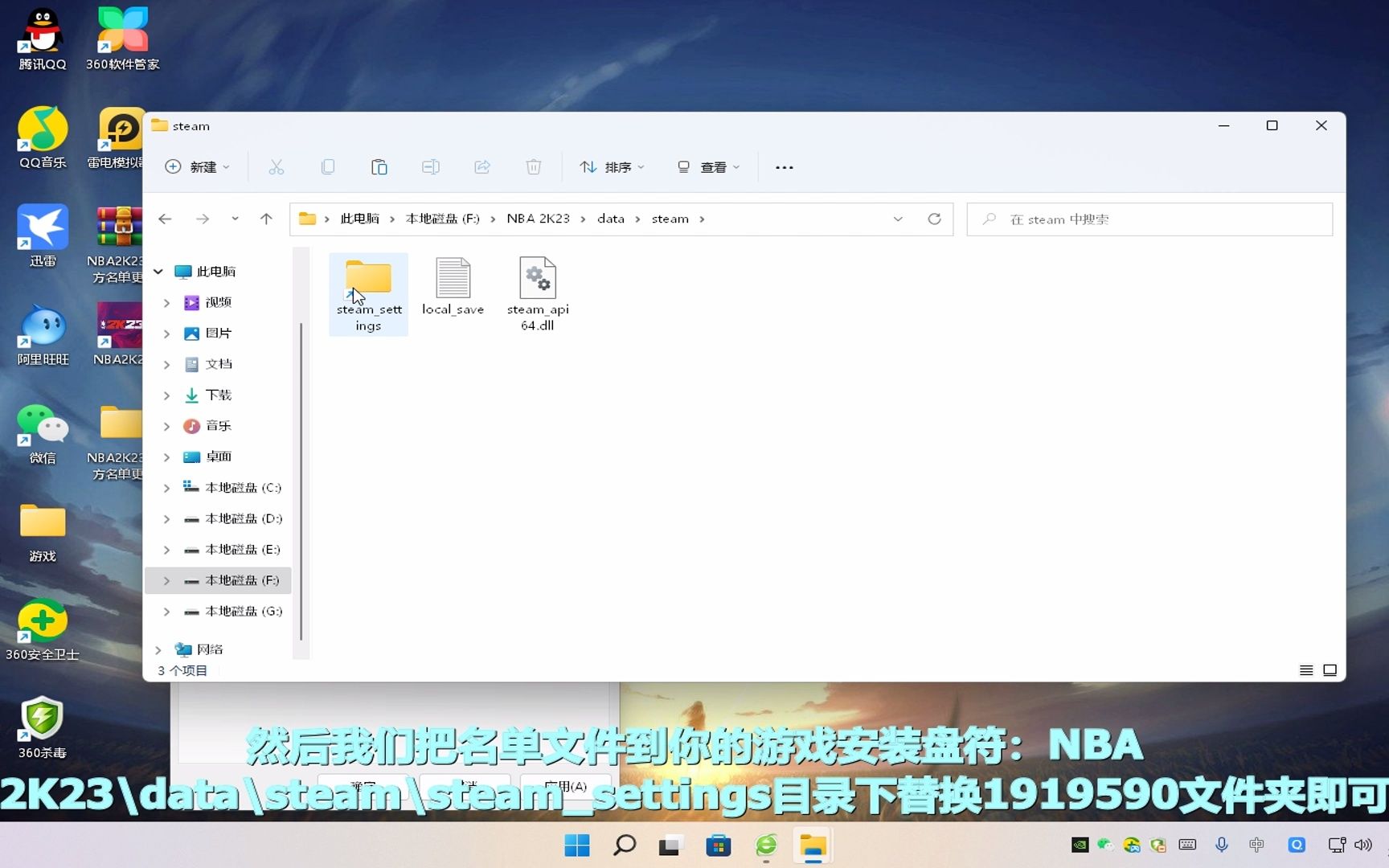Switch to large icons view icon

(x=1330, y=670)
